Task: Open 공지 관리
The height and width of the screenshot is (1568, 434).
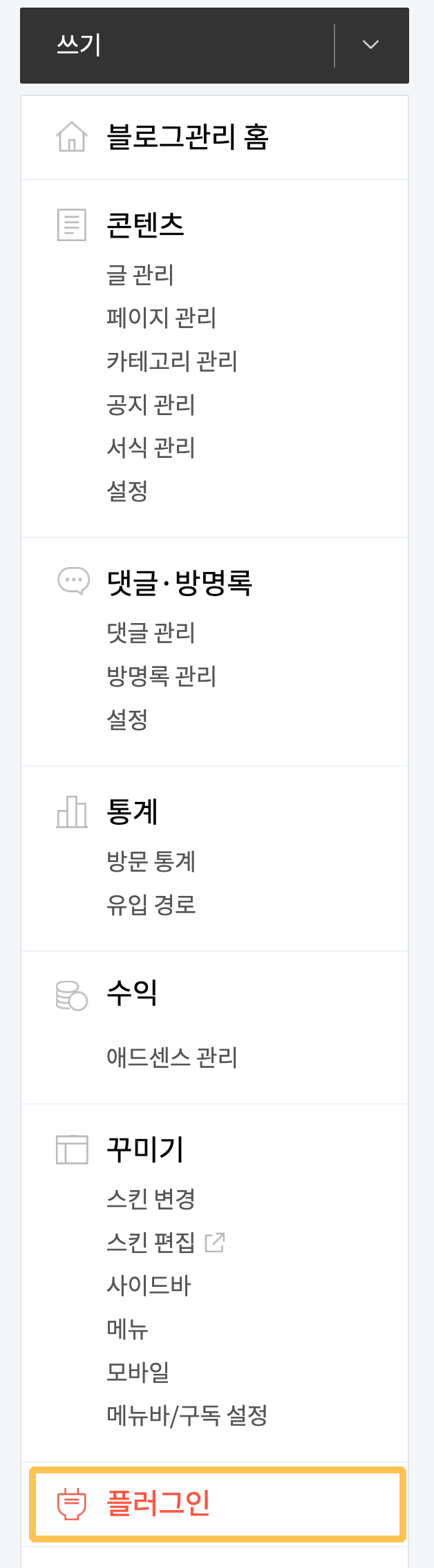Action: coord(152,405)
